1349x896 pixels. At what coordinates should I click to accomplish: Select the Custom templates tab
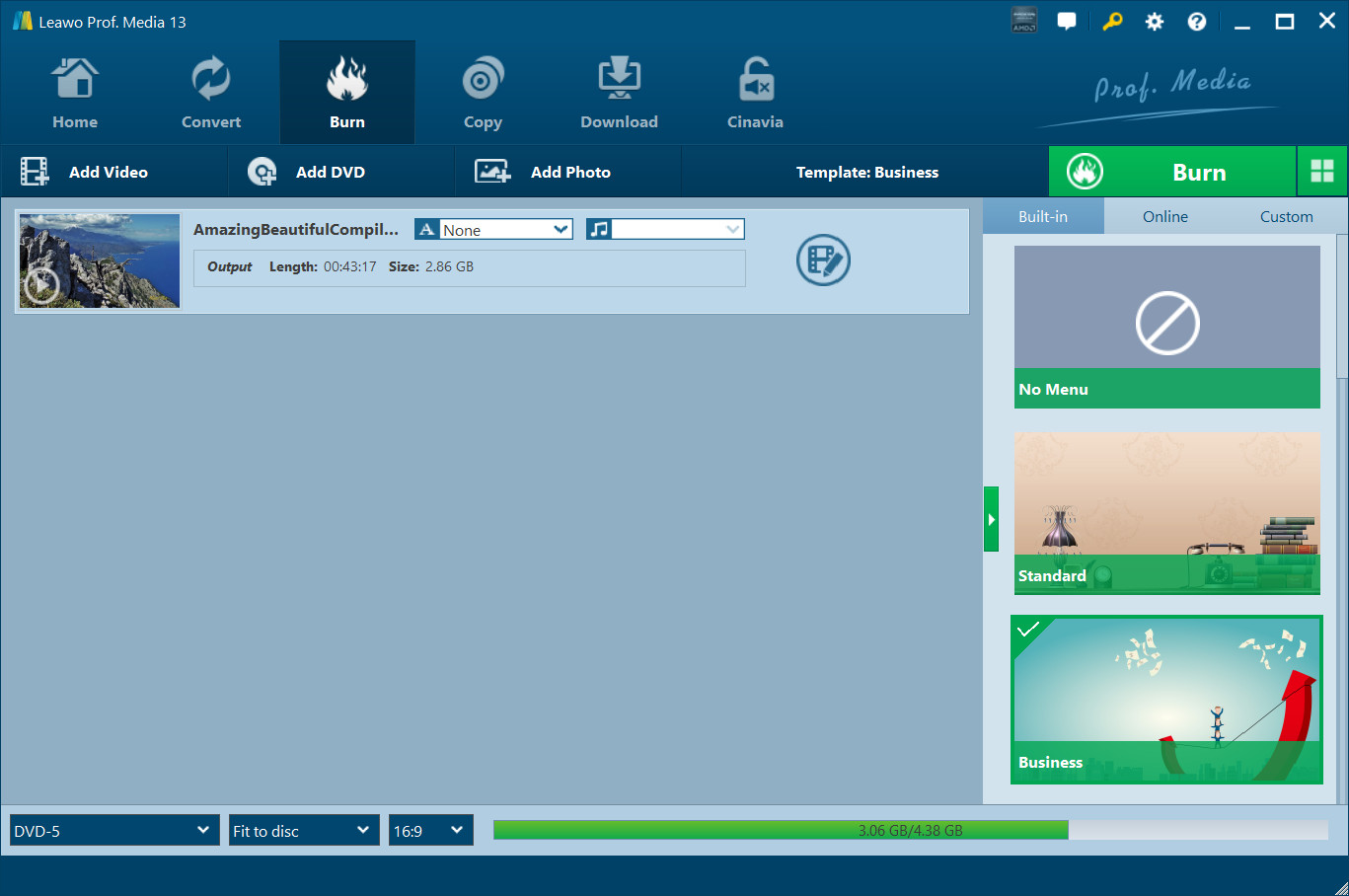click(1286, 217)
